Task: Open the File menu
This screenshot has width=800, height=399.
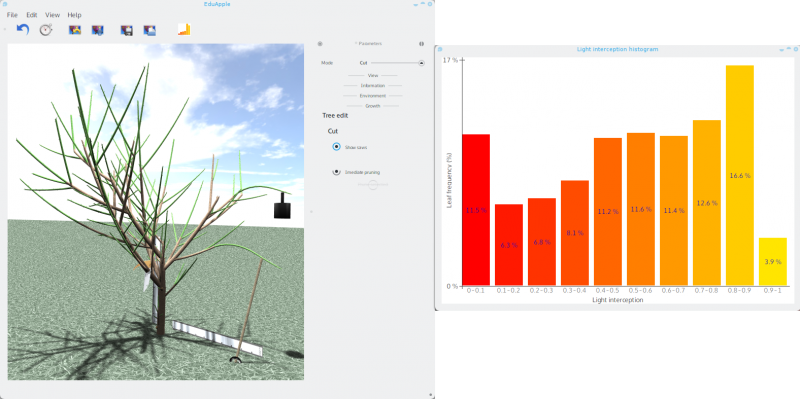Action: tap(12, 15)
